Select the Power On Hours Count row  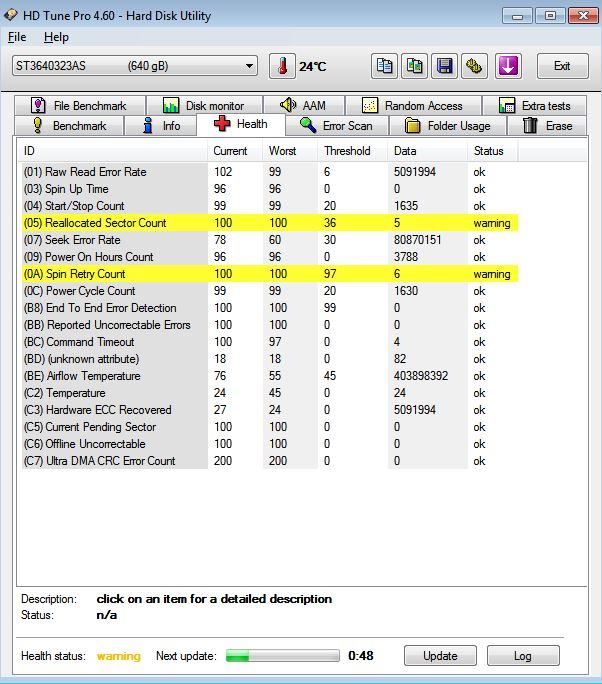click(x=270, y=257)
